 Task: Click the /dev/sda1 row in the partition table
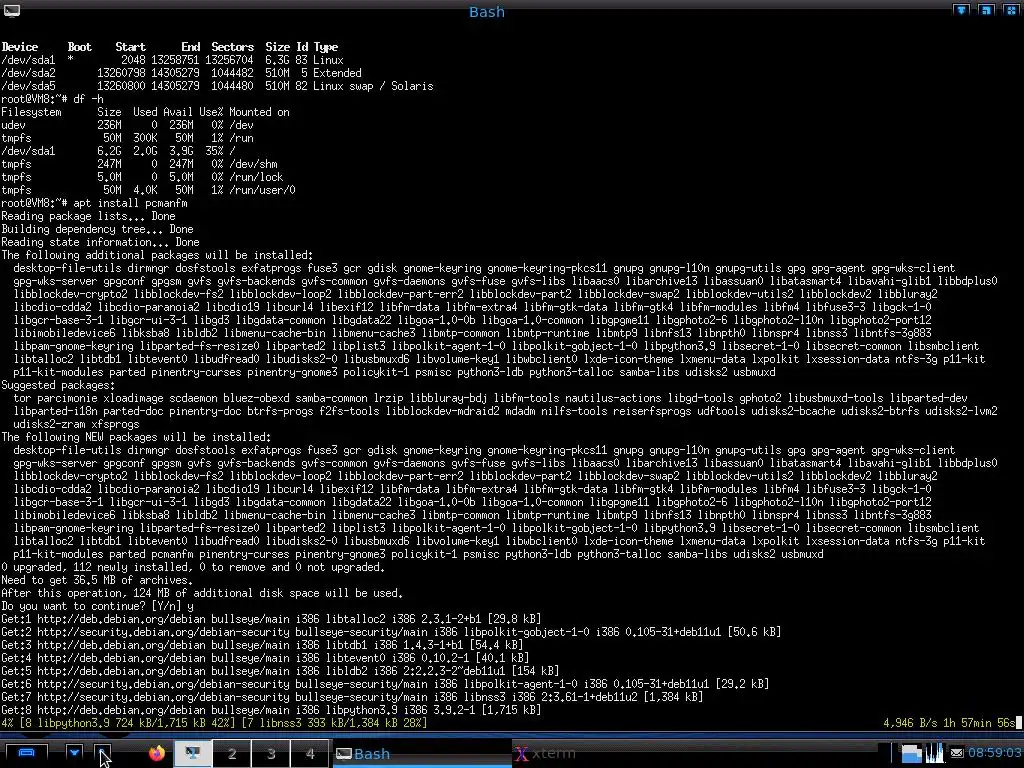click(172, 60)
